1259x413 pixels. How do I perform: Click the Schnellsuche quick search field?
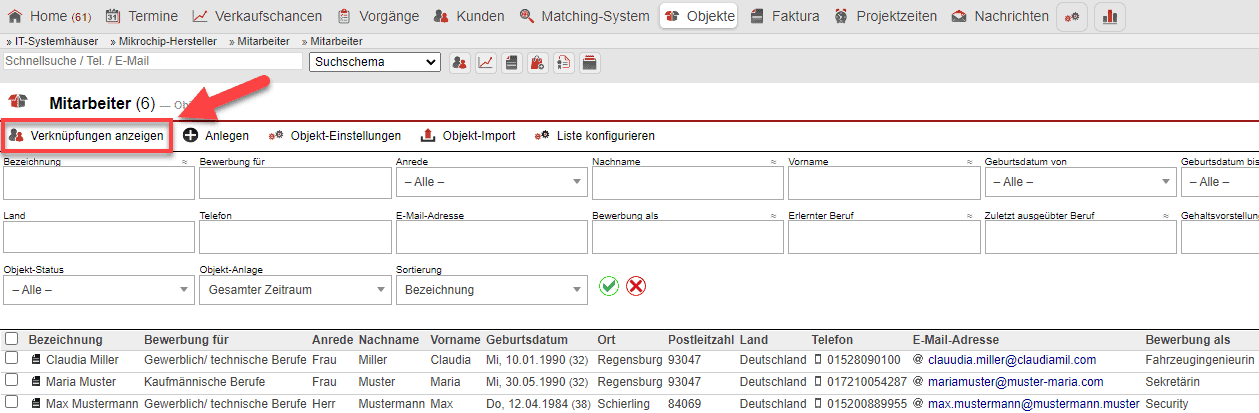(153, 61)
